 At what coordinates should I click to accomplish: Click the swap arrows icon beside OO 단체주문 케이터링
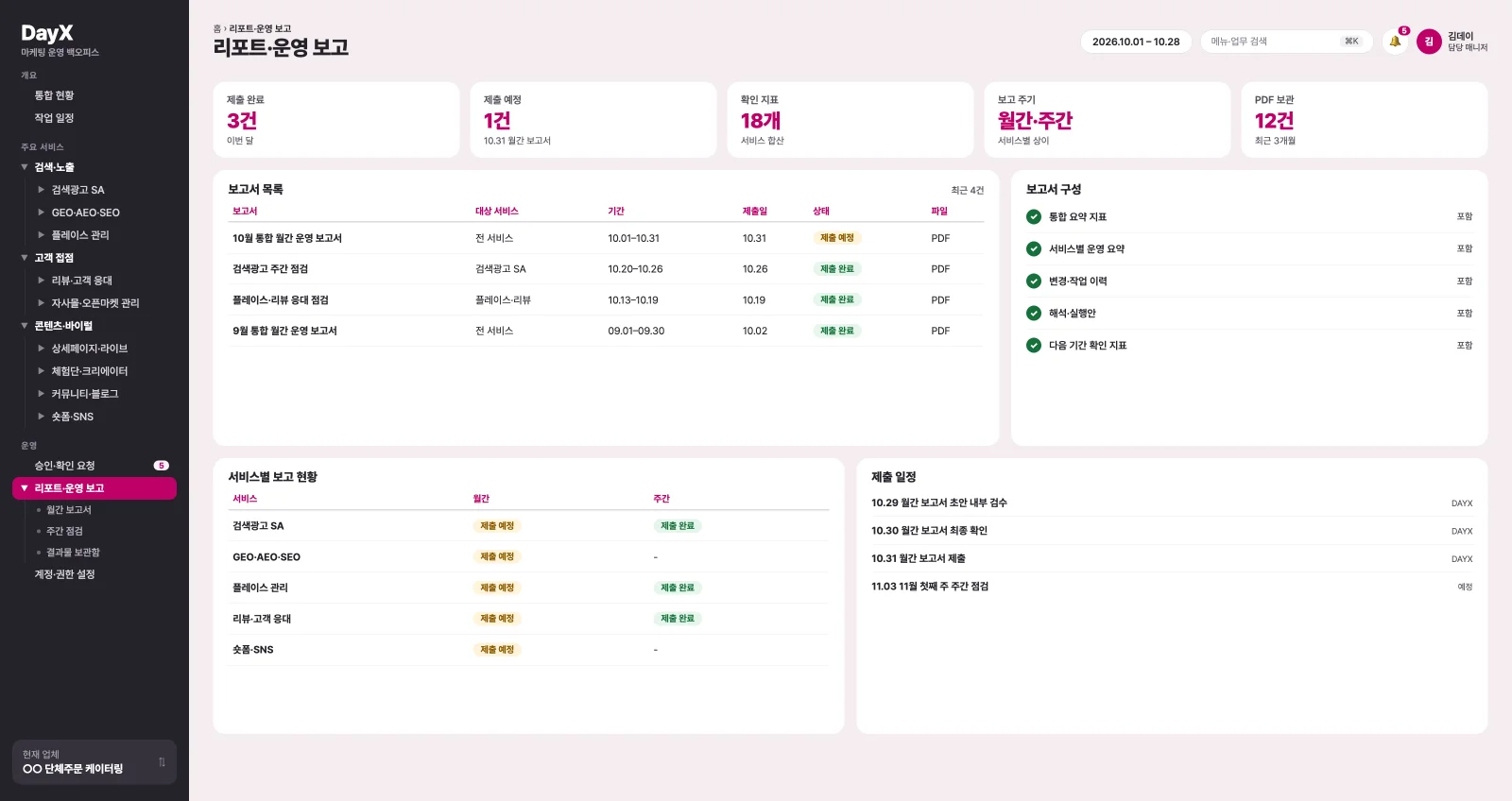click(x=162, y=762)
